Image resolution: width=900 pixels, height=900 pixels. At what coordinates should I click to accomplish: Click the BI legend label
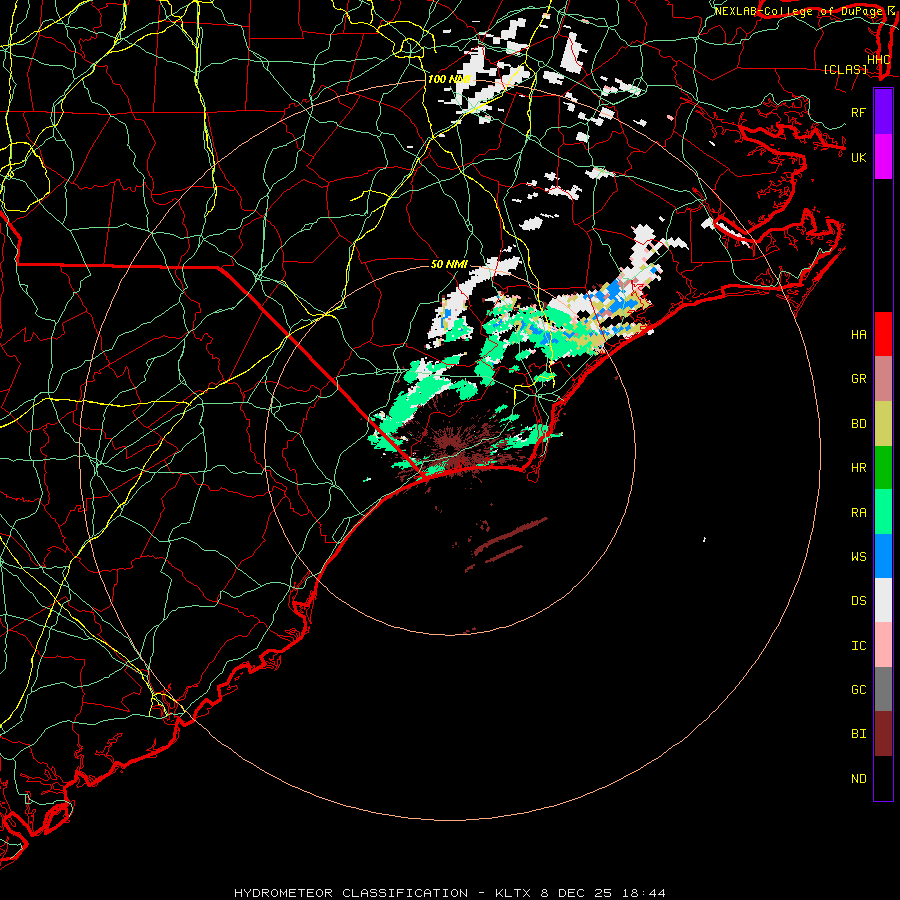click(x=859, y=734)
